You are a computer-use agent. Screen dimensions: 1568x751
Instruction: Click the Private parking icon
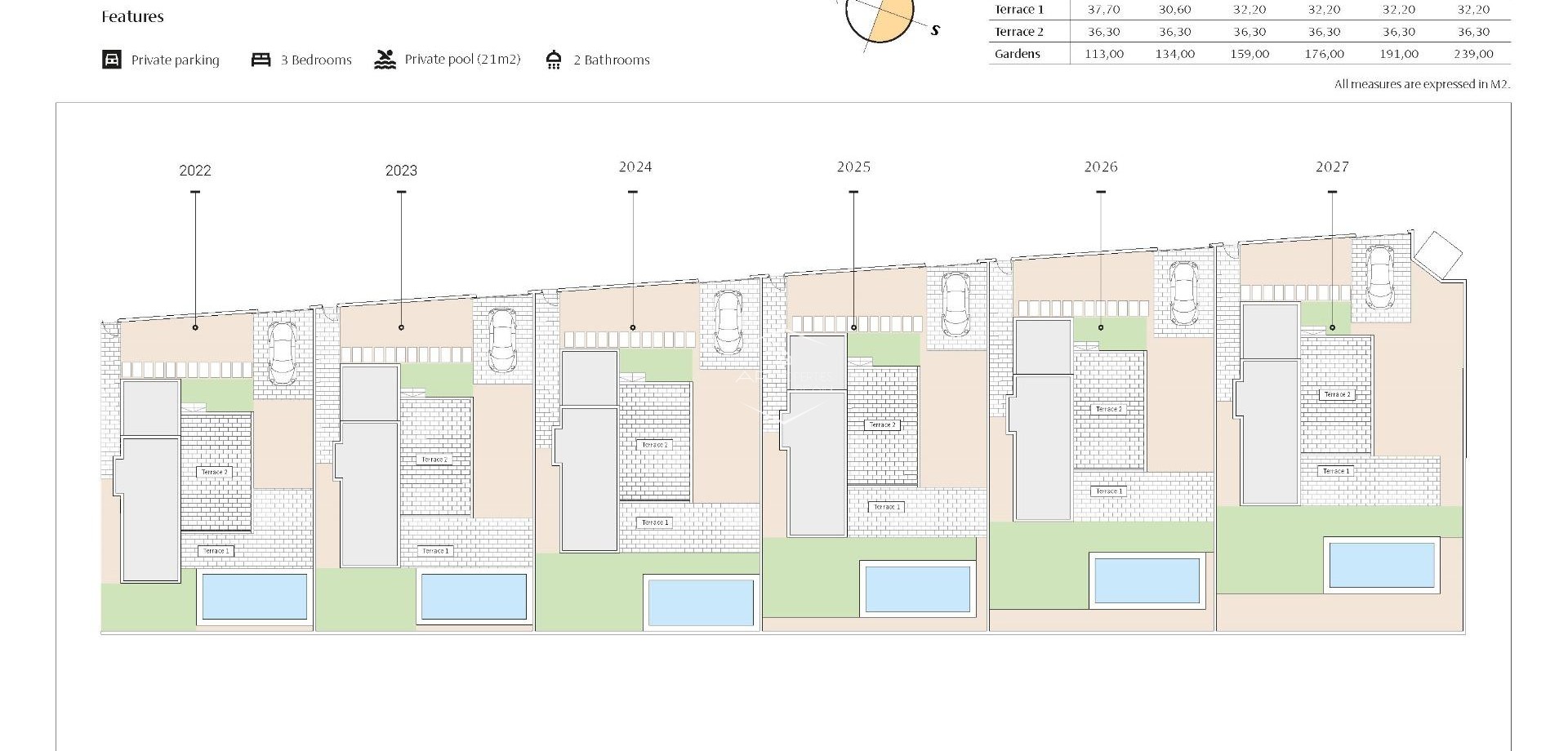tap(112, 59)
